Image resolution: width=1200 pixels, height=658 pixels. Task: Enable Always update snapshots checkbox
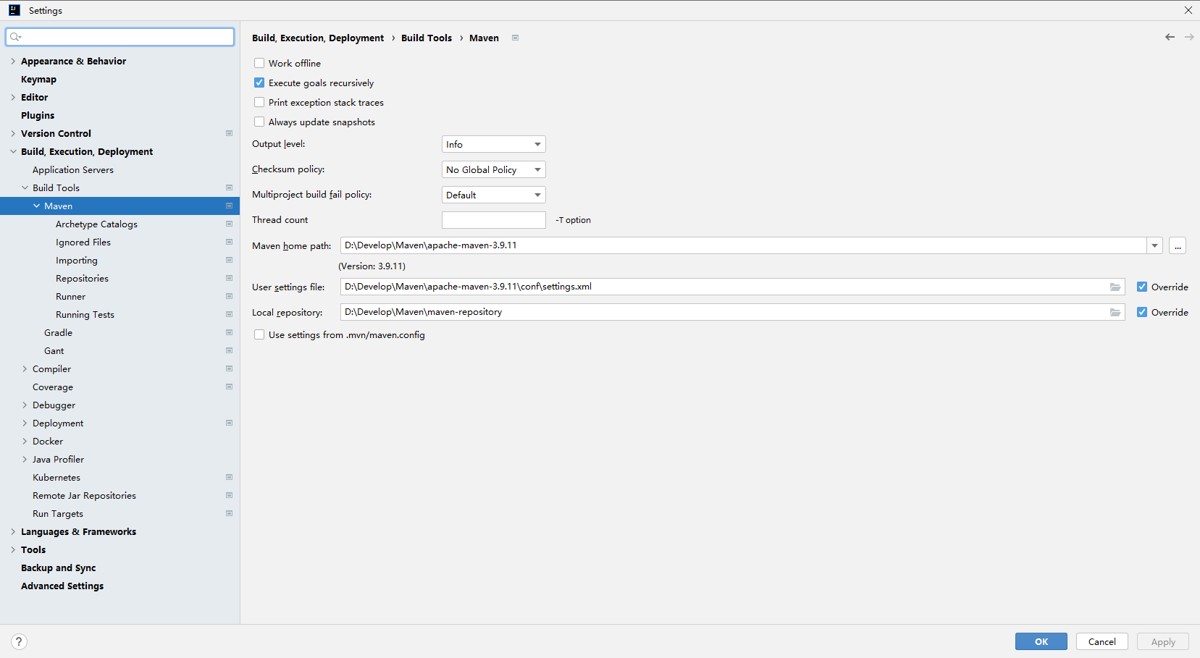(x=259, y=122)
